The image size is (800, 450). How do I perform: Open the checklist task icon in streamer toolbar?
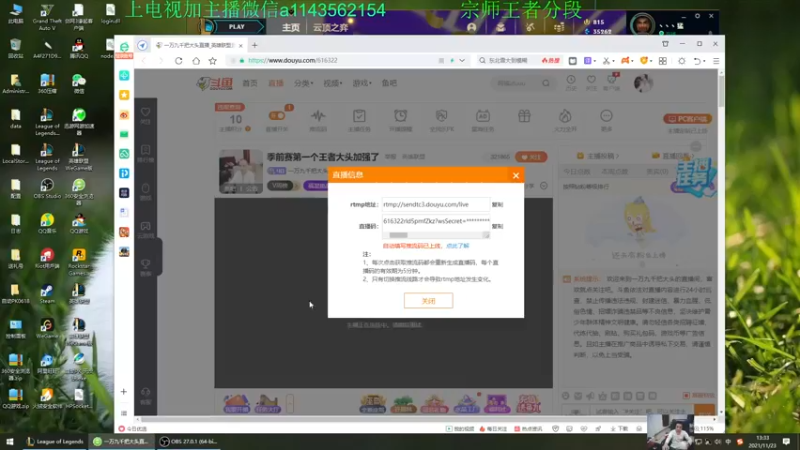[x=359, y=116]
